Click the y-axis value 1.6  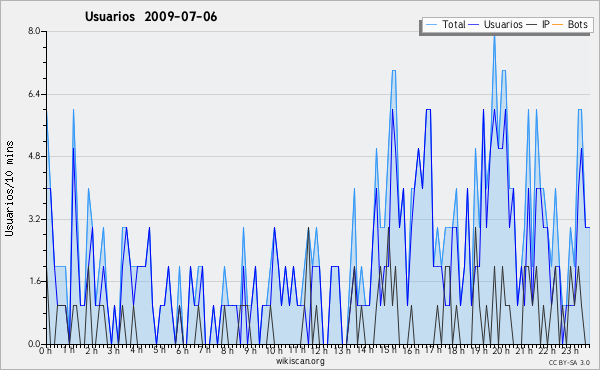pyautogui.click(x=34, y=281)
